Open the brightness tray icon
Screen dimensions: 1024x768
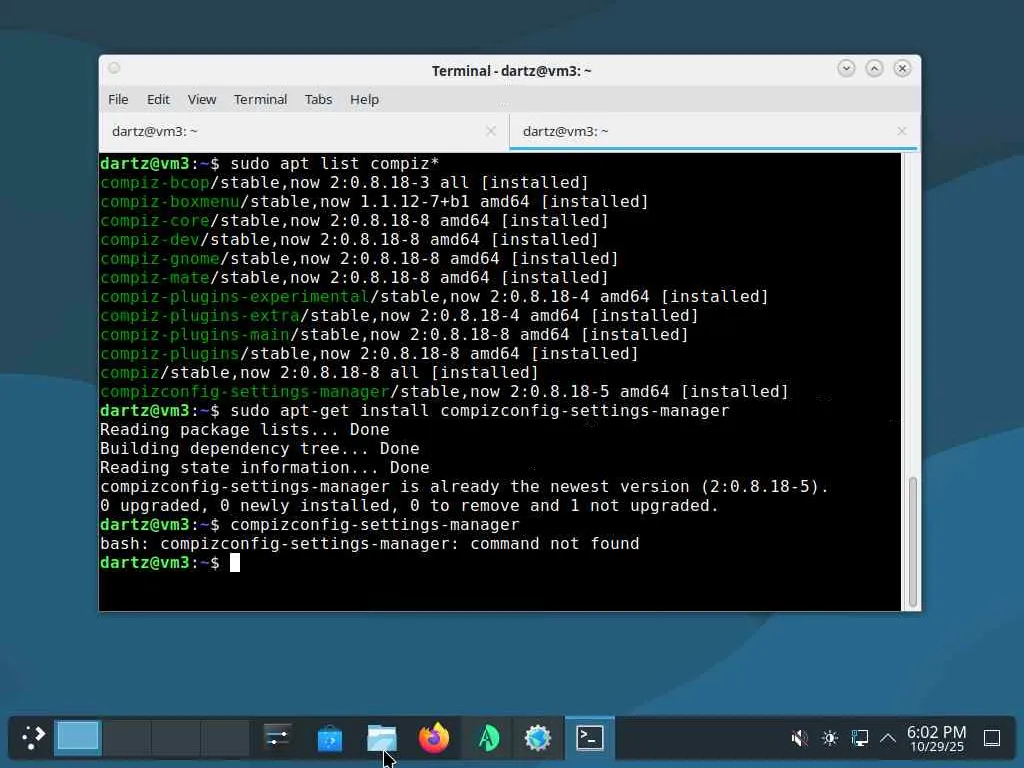click(830, 739)
